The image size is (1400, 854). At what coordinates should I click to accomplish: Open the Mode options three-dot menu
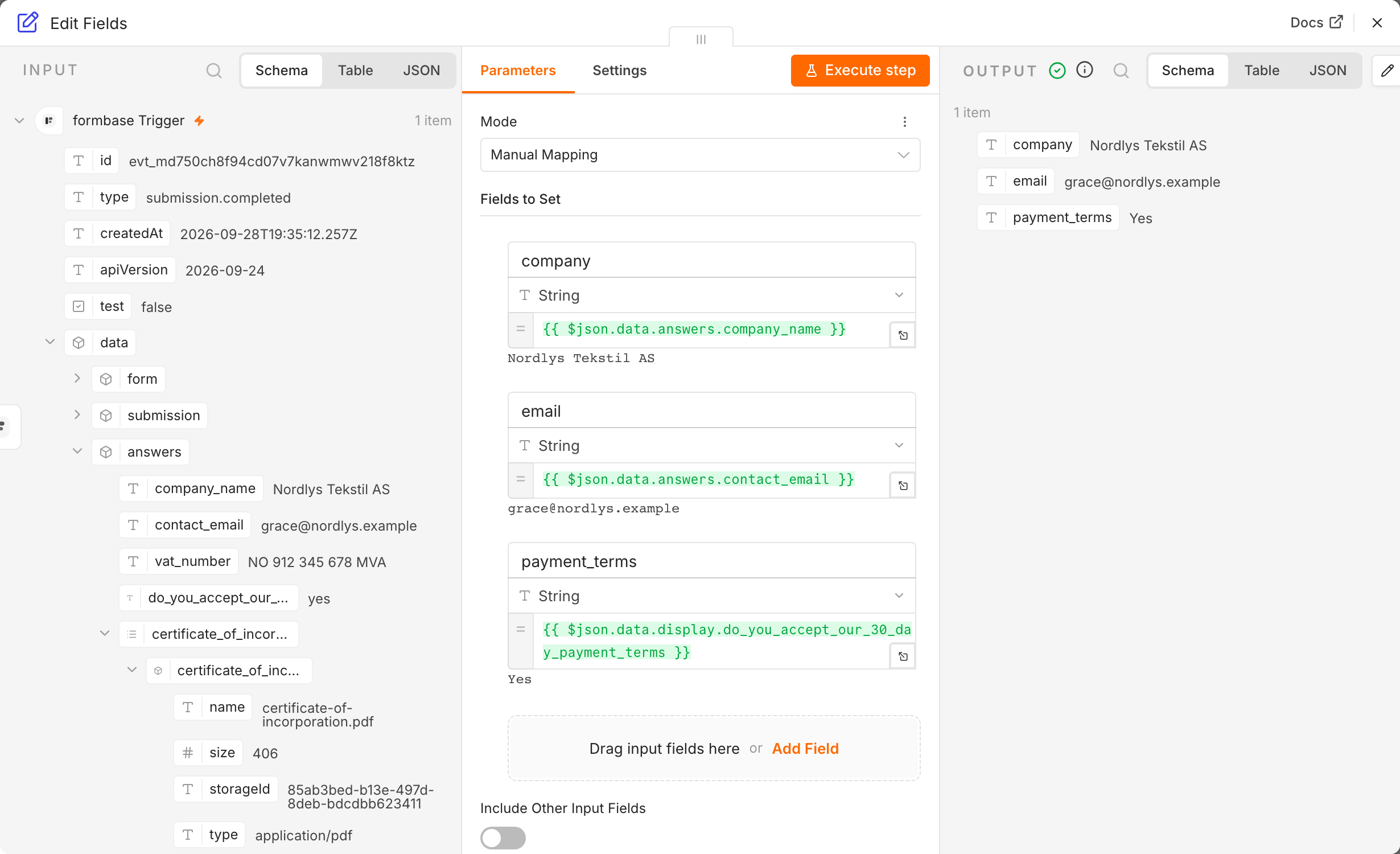tap(904, 122)
